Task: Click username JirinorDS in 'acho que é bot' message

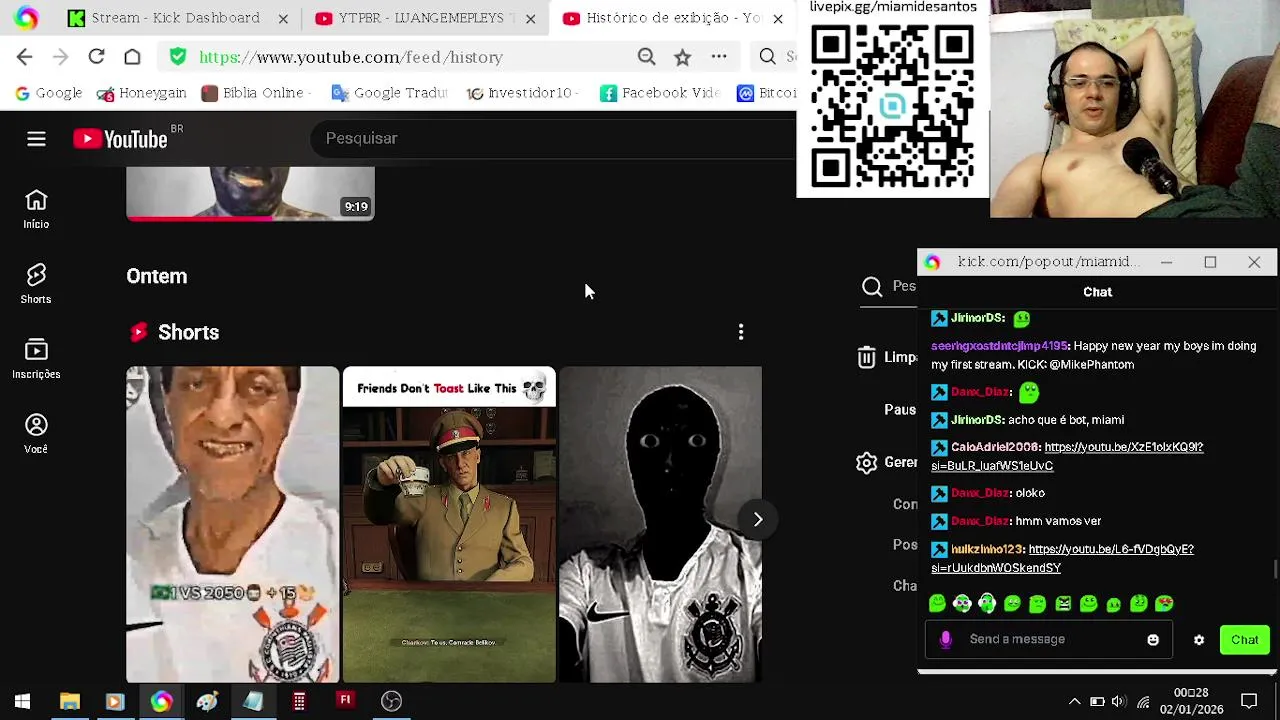Action: (977, 420)
